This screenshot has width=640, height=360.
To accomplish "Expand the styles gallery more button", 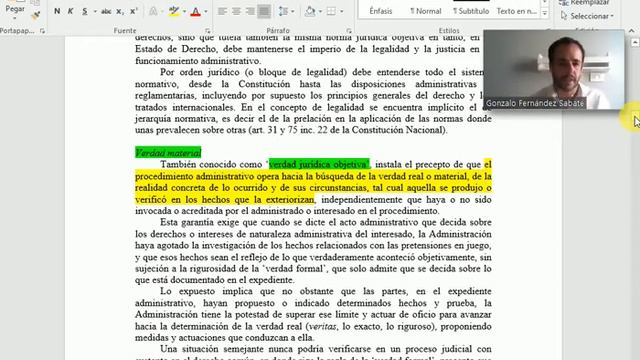I will (x=544, y=13).
